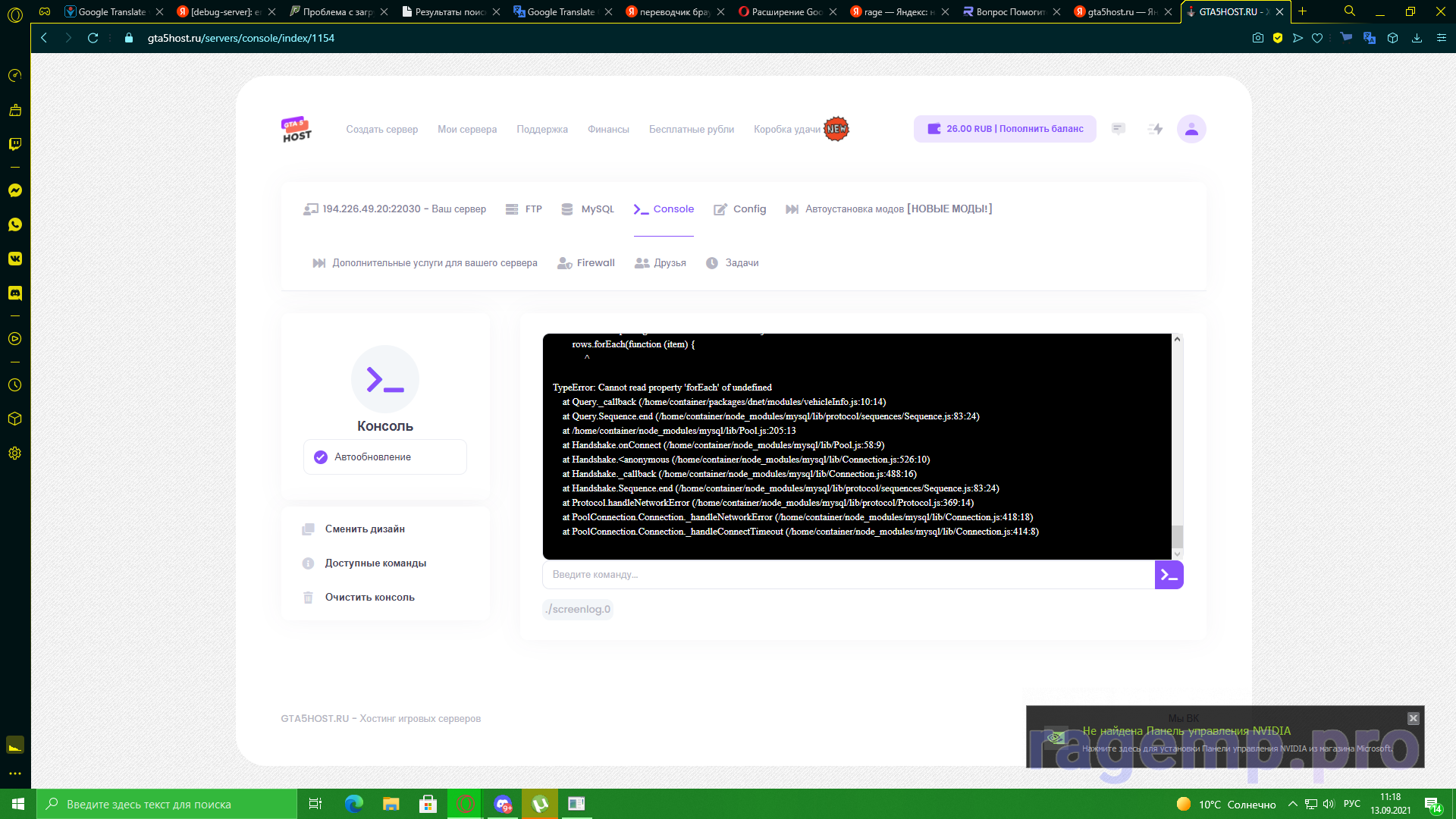
Task: Open Microsoft Edge from taskbar
Action: [x=354, y=804]
